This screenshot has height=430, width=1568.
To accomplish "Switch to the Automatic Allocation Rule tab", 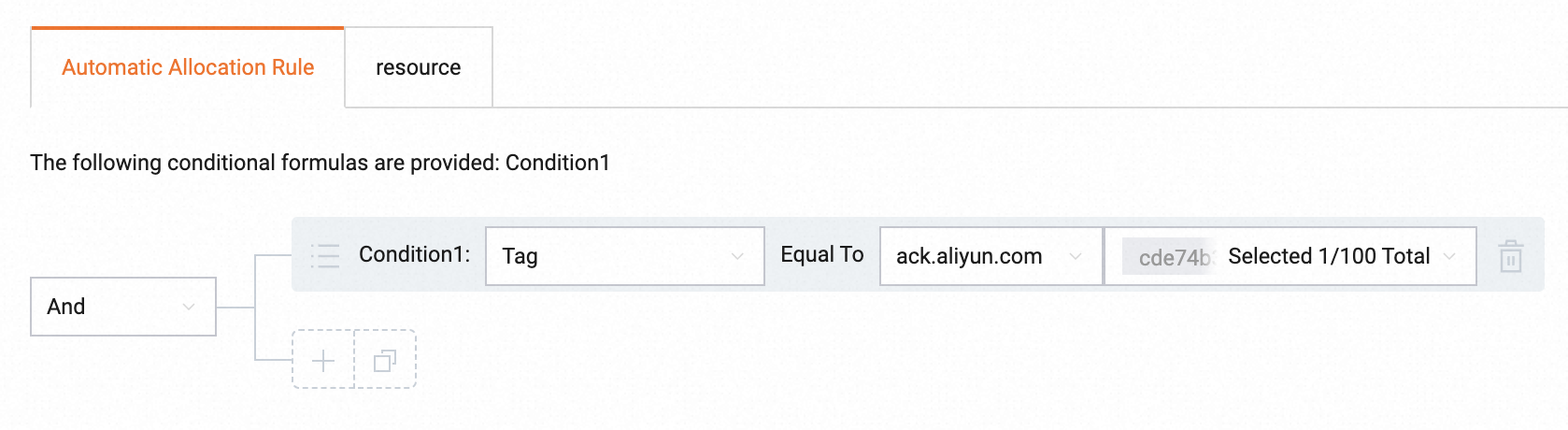I will click(188, 67).
